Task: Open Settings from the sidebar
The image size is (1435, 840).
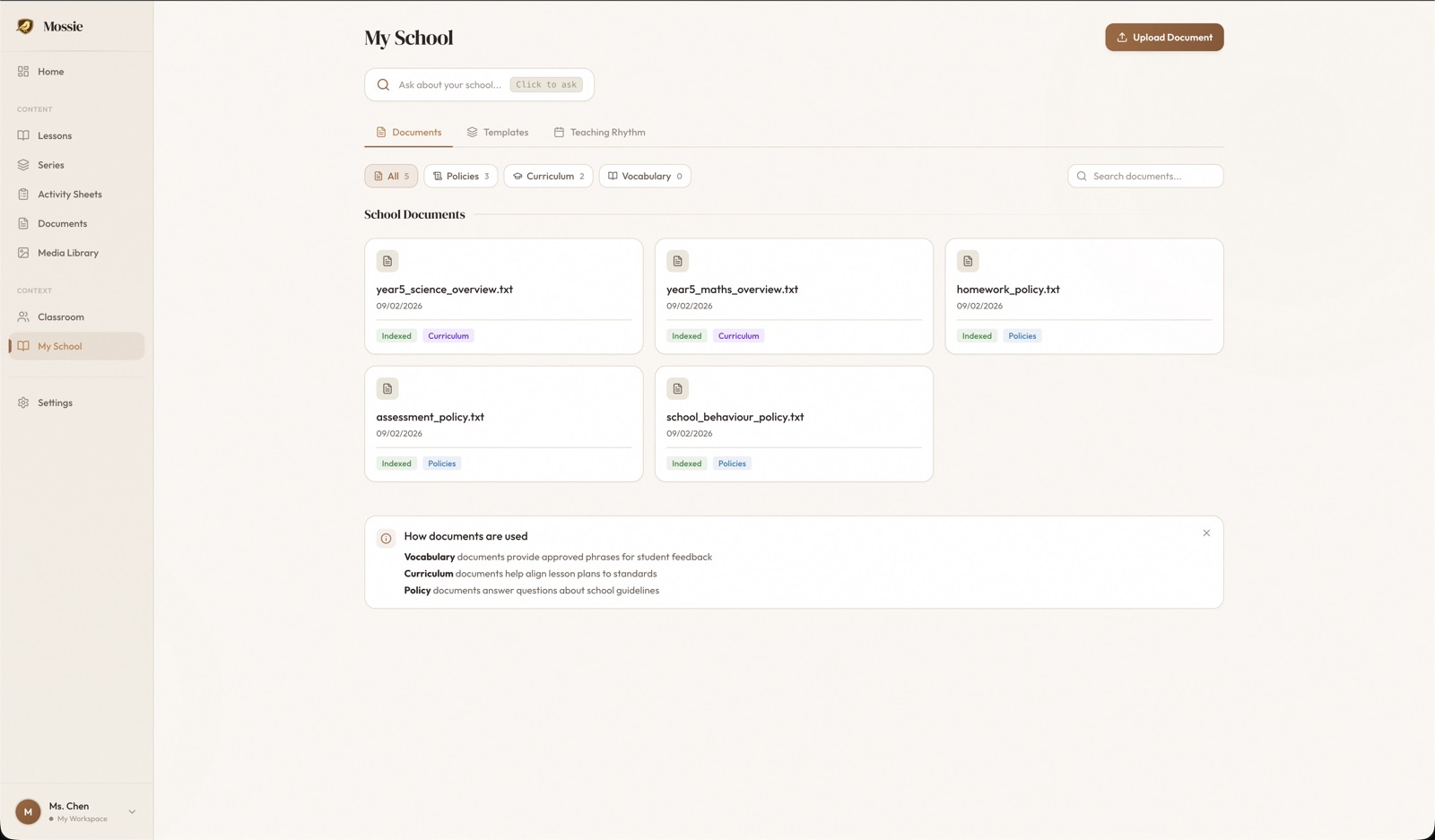Action: 55,403
